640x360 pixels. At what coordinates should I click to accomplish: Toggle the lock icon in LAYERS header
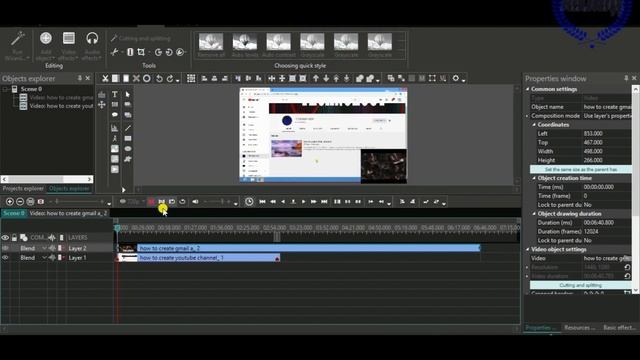coord(14,238)
